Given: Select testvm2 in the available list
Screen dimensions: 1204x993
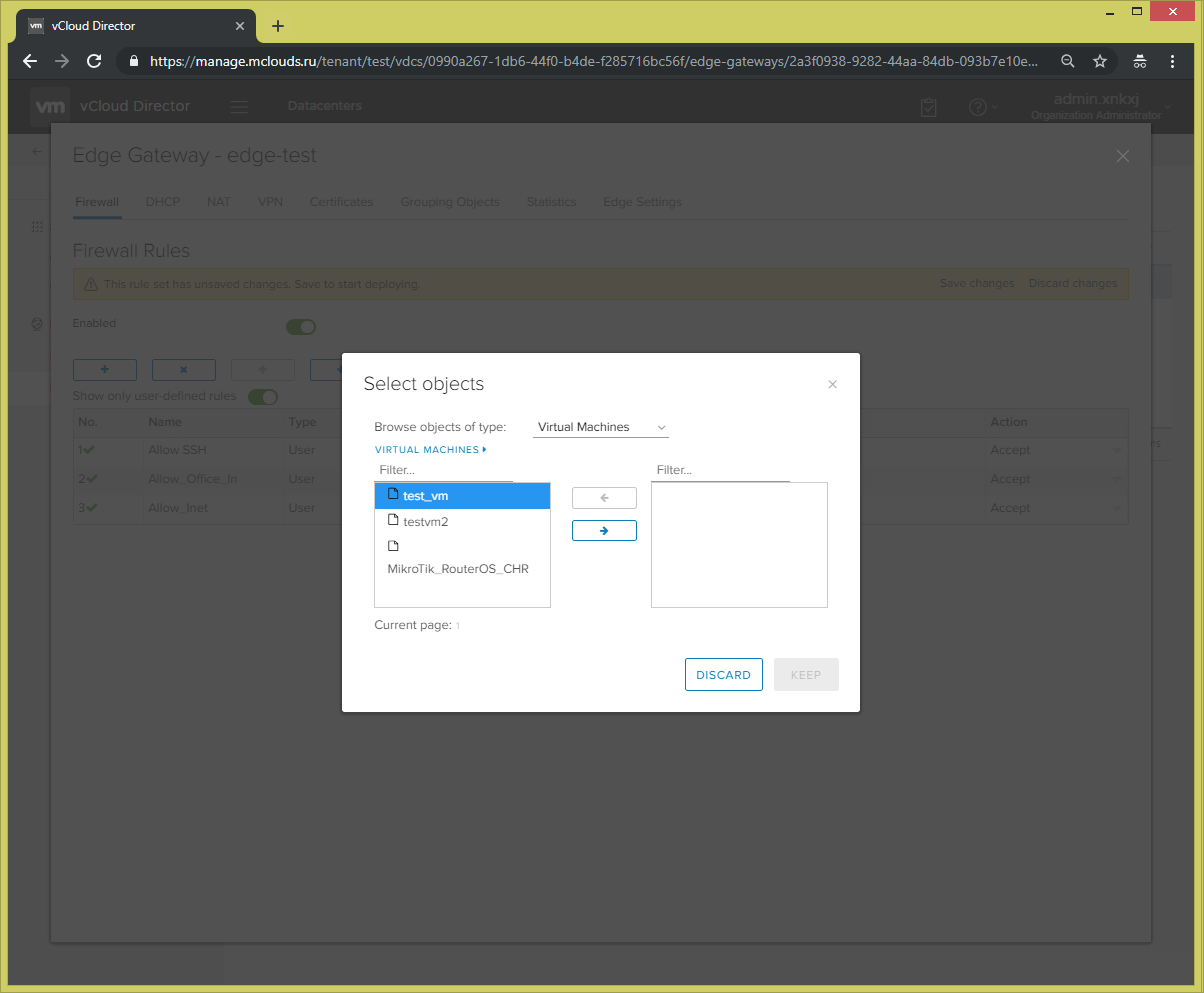Looking at the screenshot, I should 462,521.
